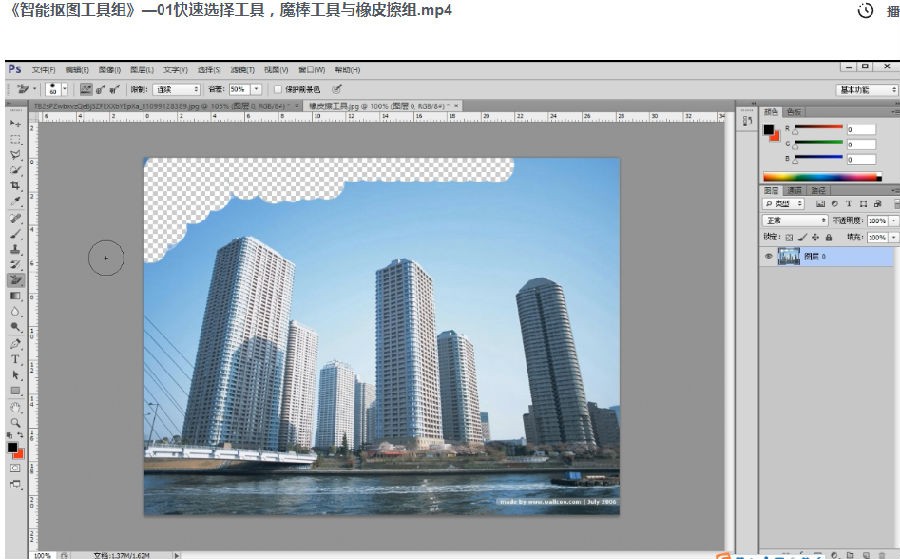Select the Move tool
This screenshot has height=559, width=900.
15,123
